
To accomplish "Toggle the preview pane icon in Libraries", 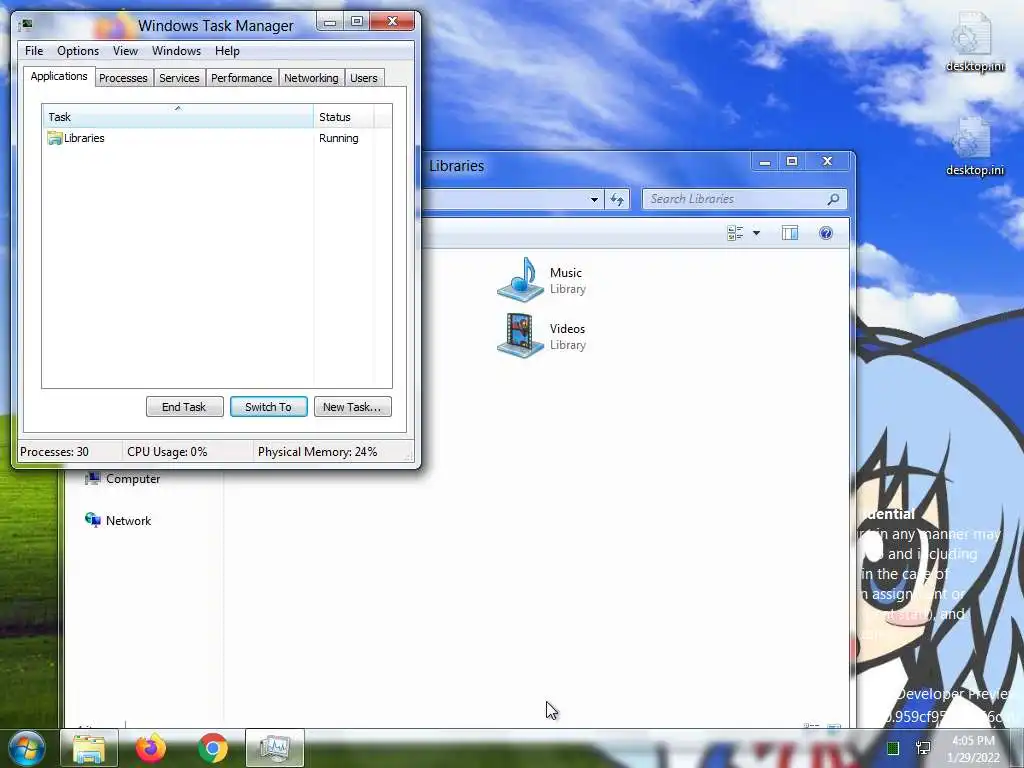I will tap(790, 233).
